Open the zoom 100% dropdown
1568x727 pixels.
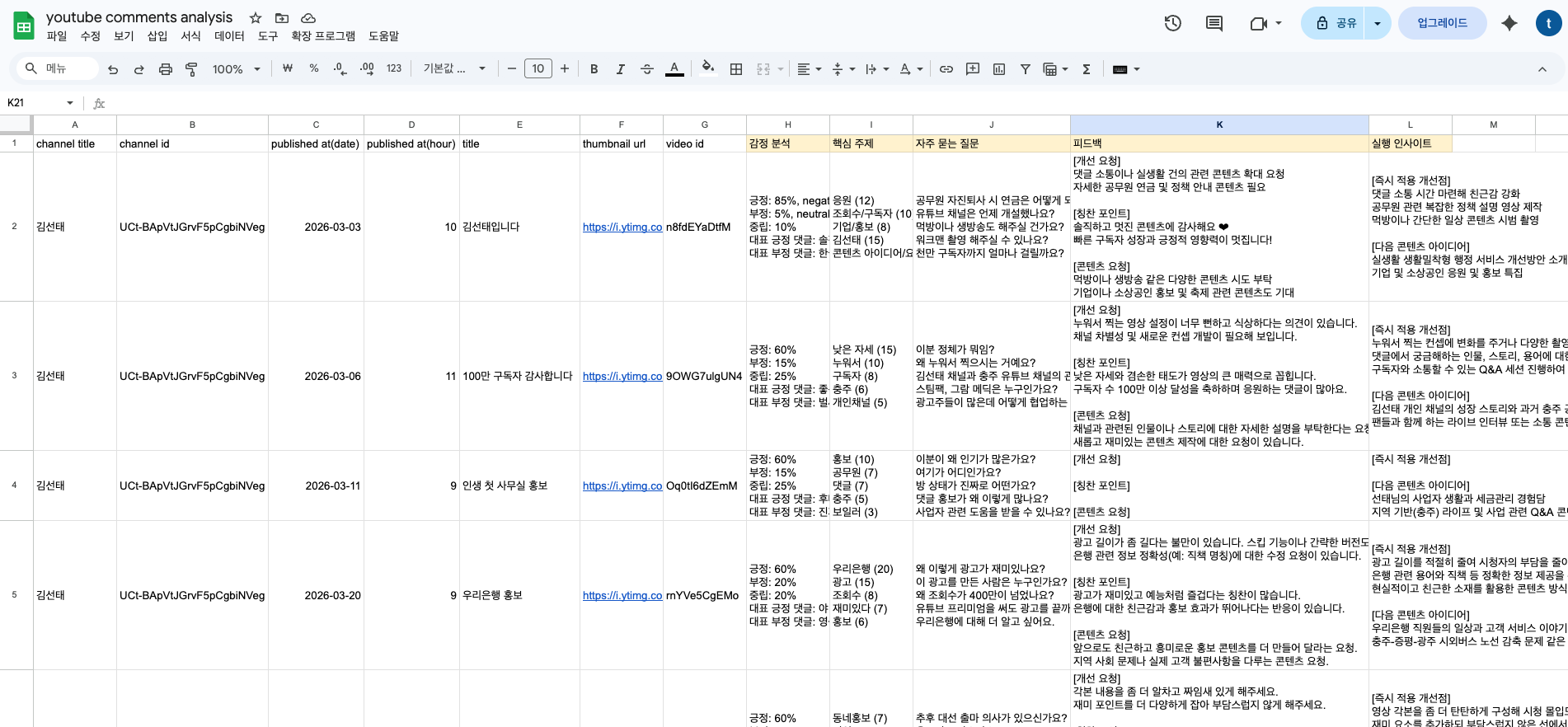[x=236, y=69]
